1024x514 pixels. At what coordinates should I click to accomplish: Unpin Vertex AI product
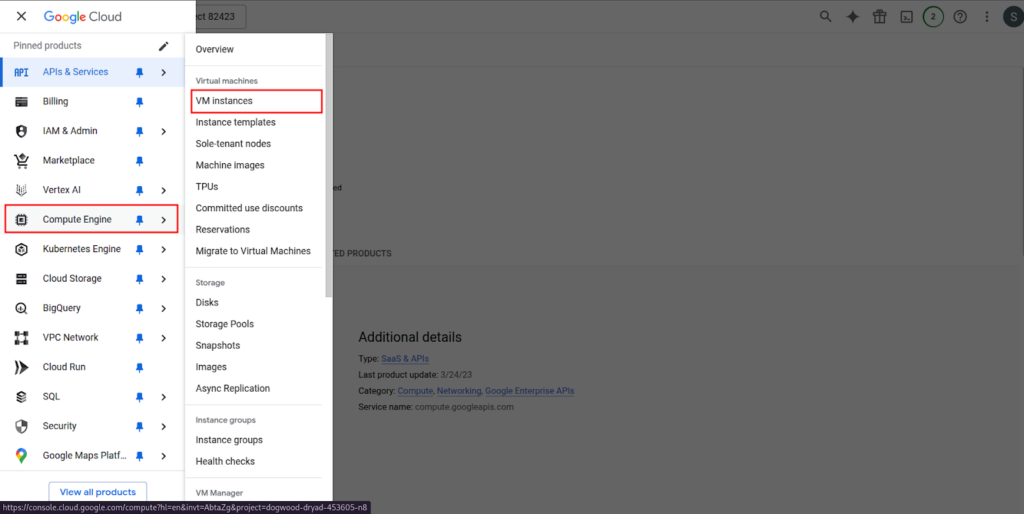(139, 190)
